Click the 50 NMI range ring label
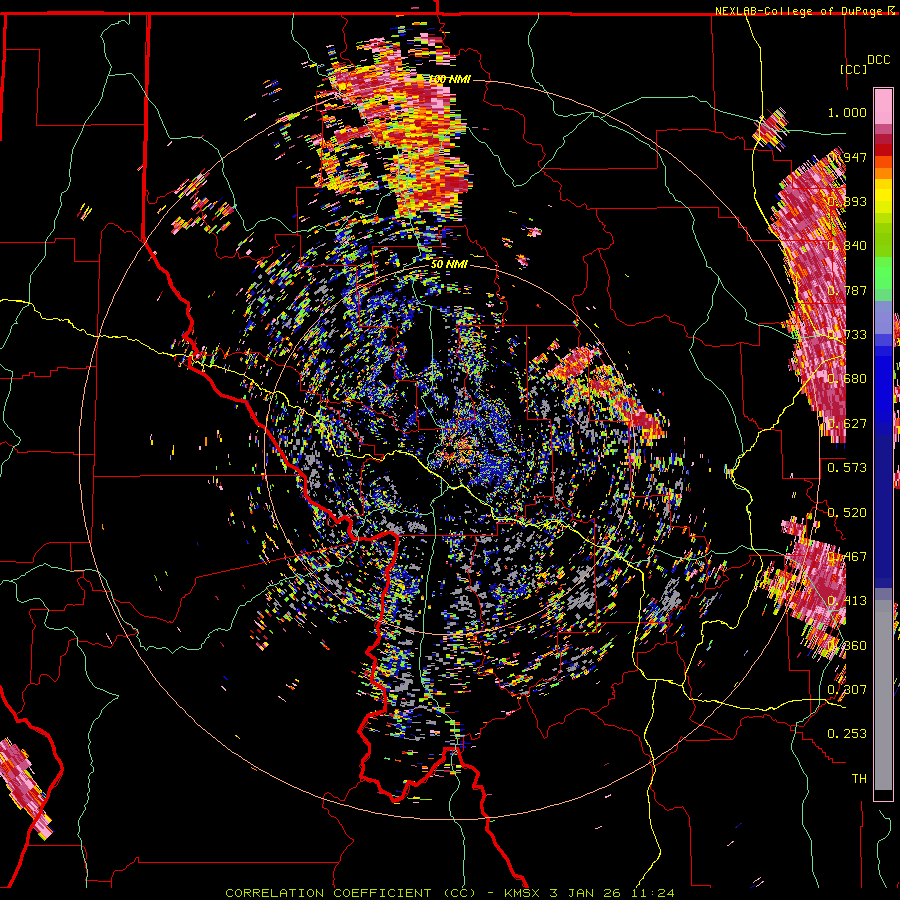Viewport: 900px width, 900px height. click(x=449, y=265)
